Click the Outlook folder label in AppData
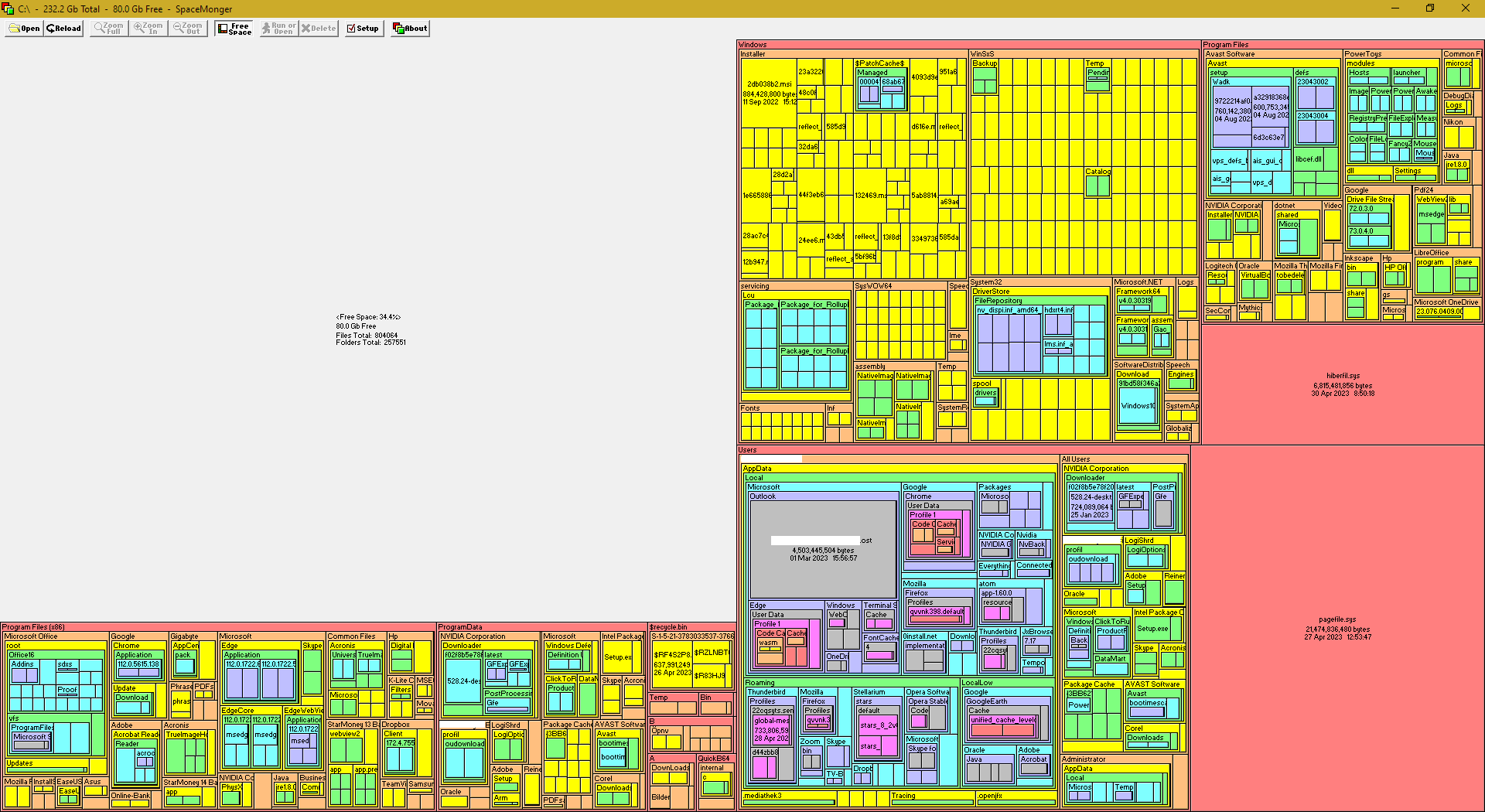The width and height of the screenshot is (1485, 812). coord(763,496)
